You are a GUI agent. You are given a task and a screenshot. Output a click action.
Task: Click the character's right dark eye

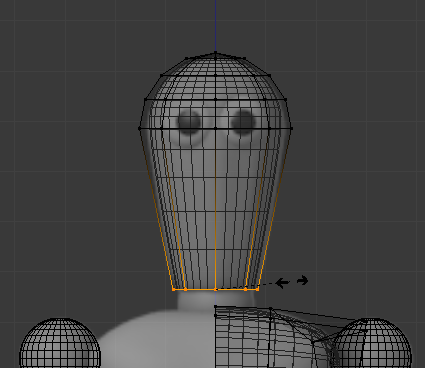243,122
